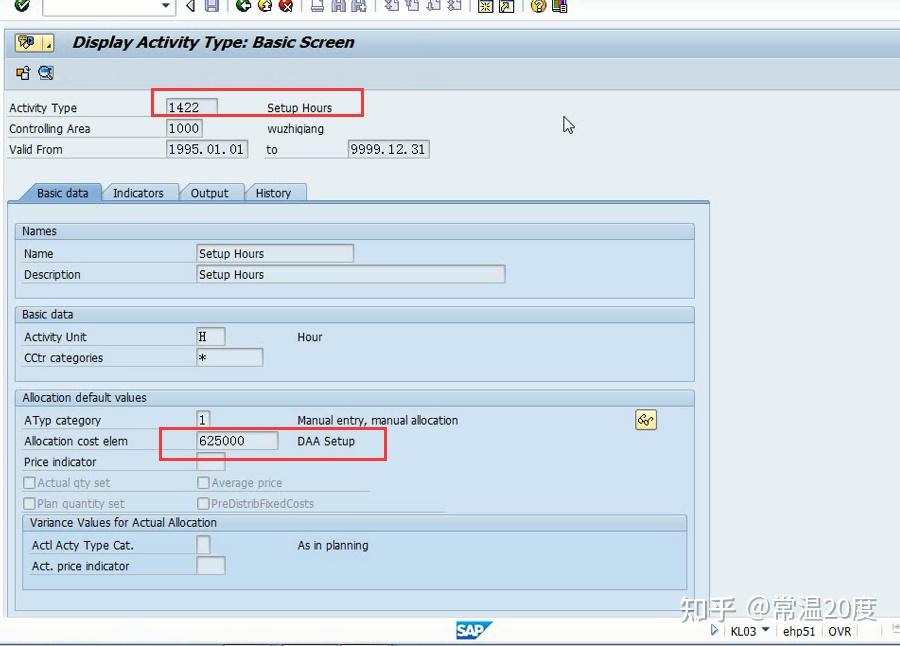Open SAP help with the question mark icon
This screenshot has height=646, width=900.
(537, 7)
